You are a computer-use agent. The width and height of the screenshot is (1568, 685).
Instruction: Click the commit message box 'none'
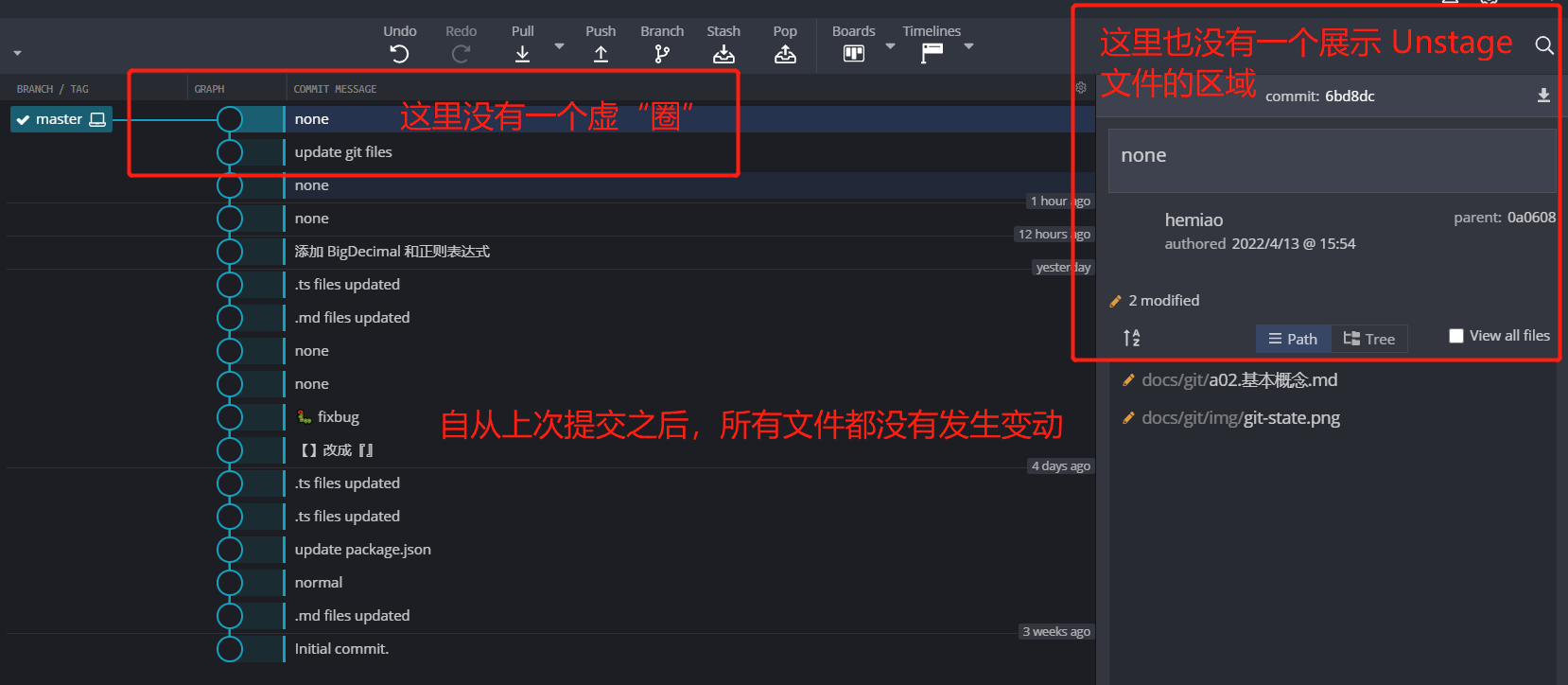[1332, 161]
